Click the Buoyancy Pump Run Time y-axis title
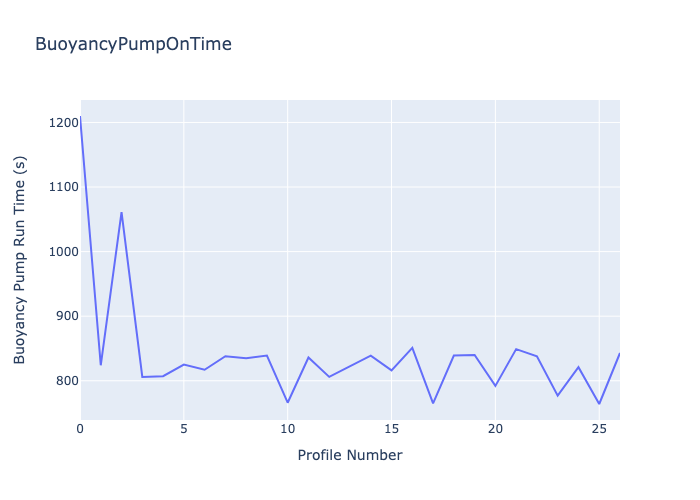This screenshot has width=700, height=500. (x=20, y=259)
